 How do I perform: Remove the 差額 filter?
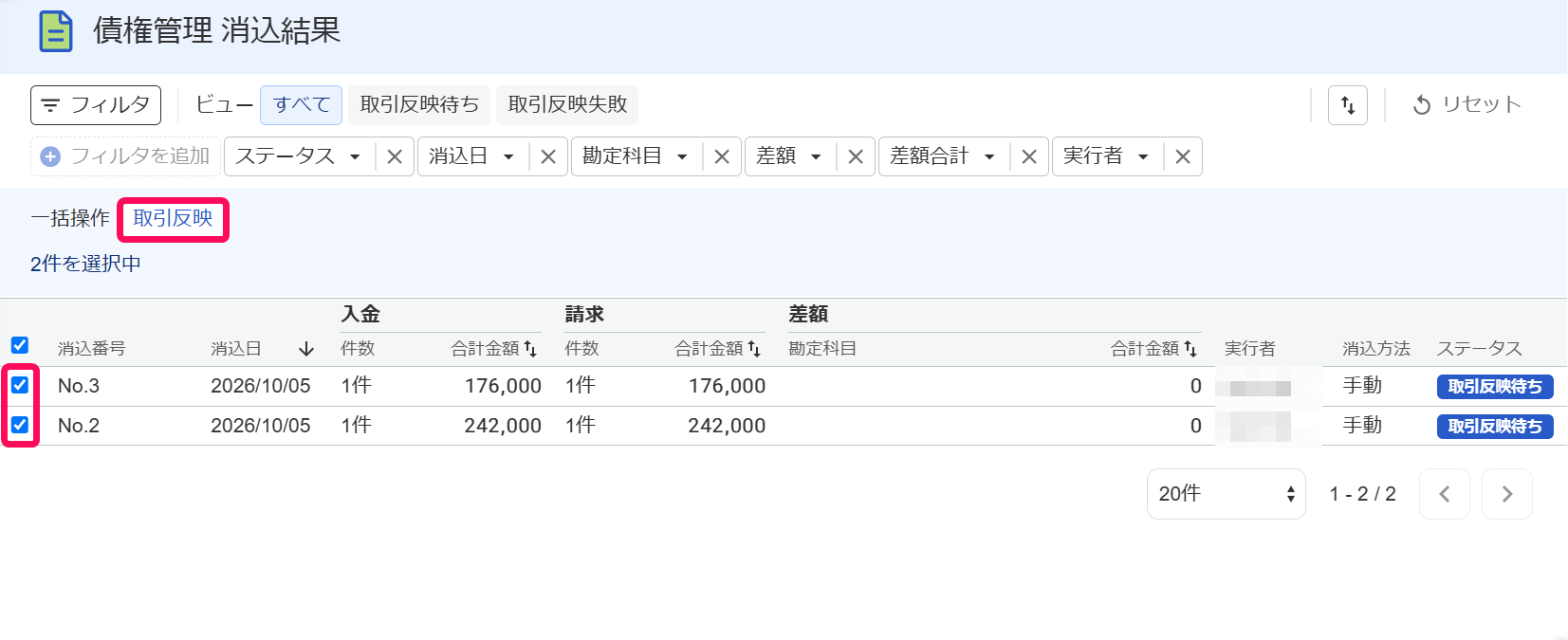[856, 157]
